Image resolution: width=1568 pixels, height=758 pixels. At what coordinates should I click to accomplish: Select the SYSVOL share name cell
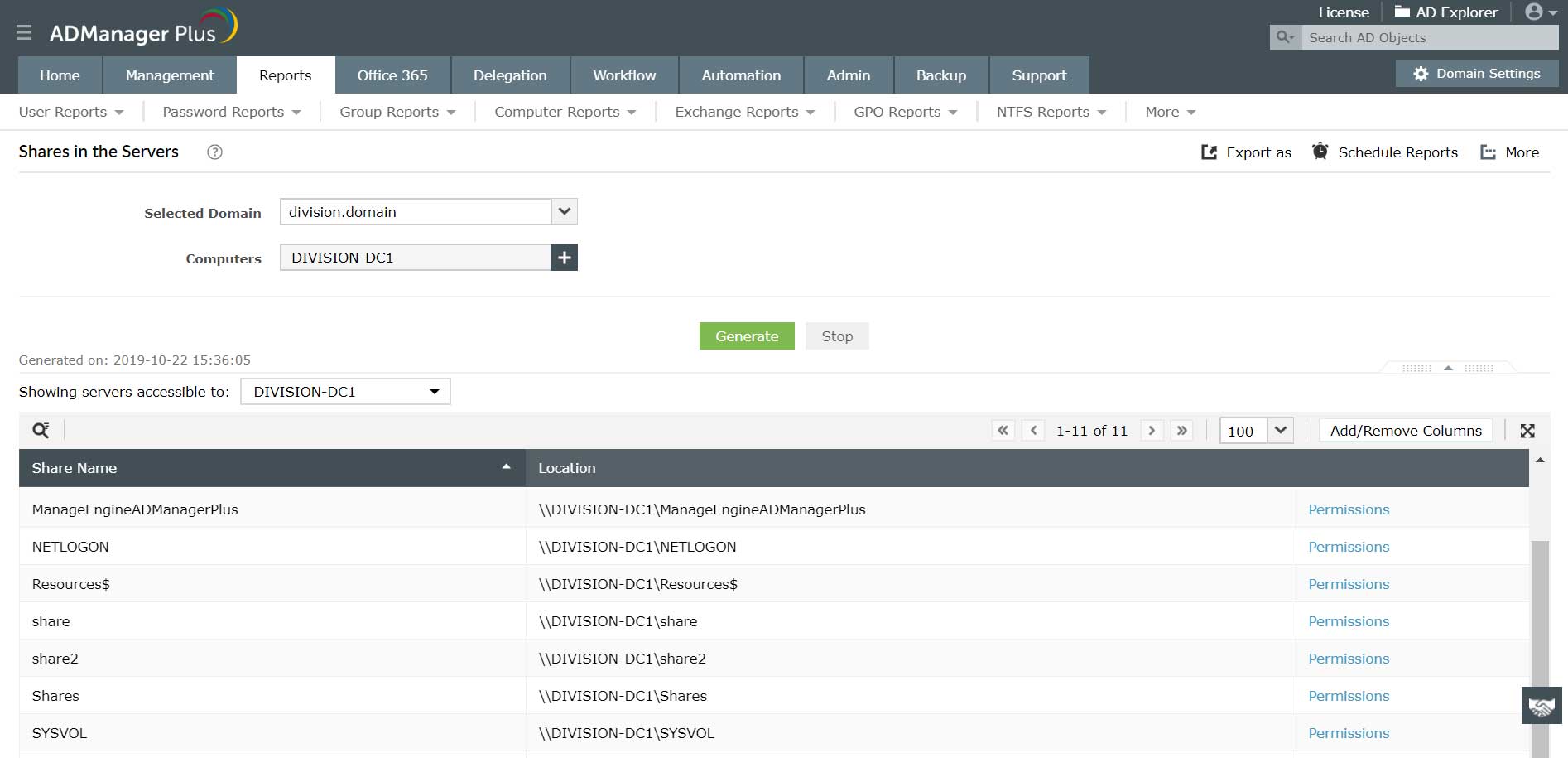pos(272,733)
